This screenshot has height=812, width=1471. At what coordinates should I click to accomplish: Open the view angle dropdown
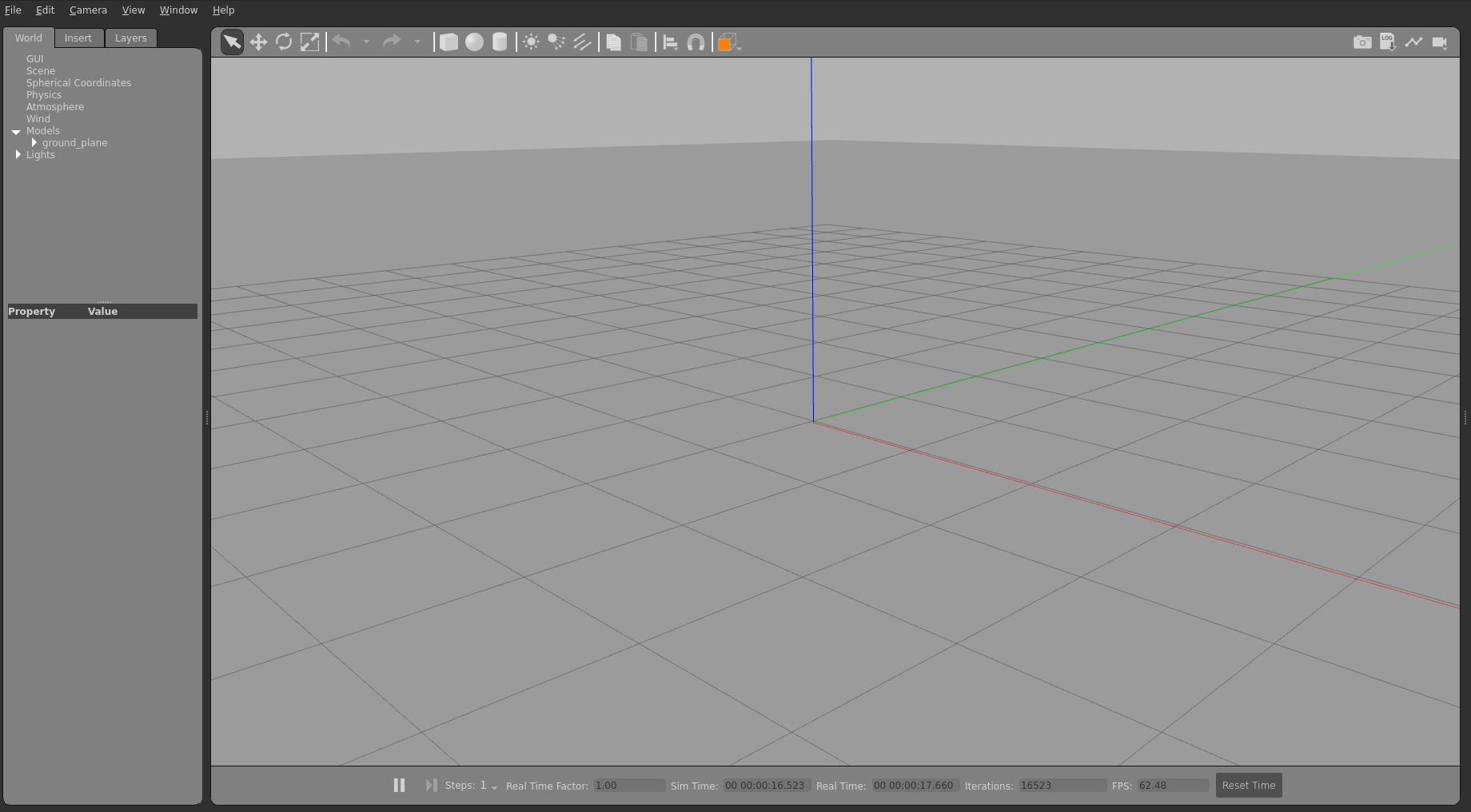729,43
